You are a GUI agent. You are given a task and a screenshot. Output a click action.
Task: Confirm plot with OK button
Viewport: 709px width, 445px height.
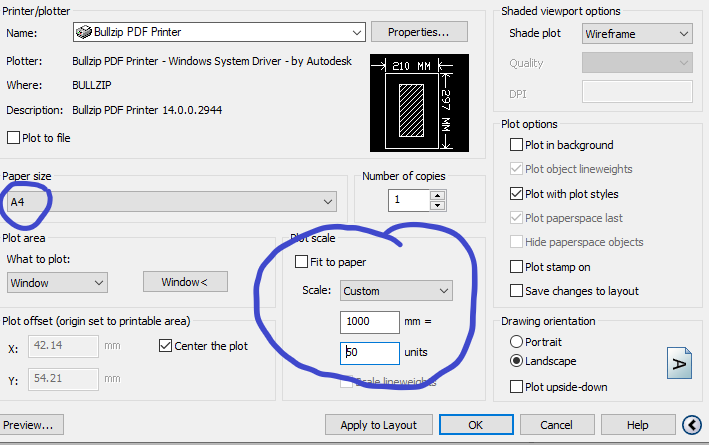click(x=476, y=425)
